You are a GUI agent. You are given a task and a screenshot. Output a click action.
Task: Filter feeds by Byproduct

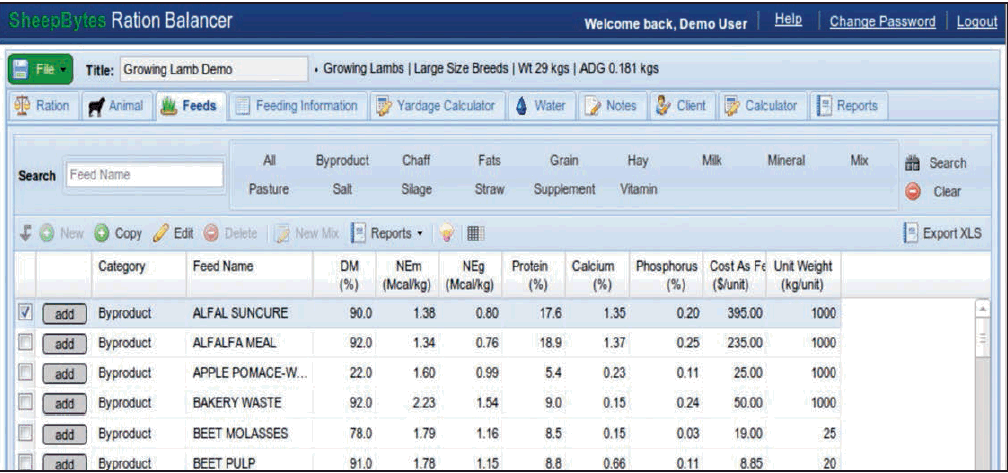[342, 161]
